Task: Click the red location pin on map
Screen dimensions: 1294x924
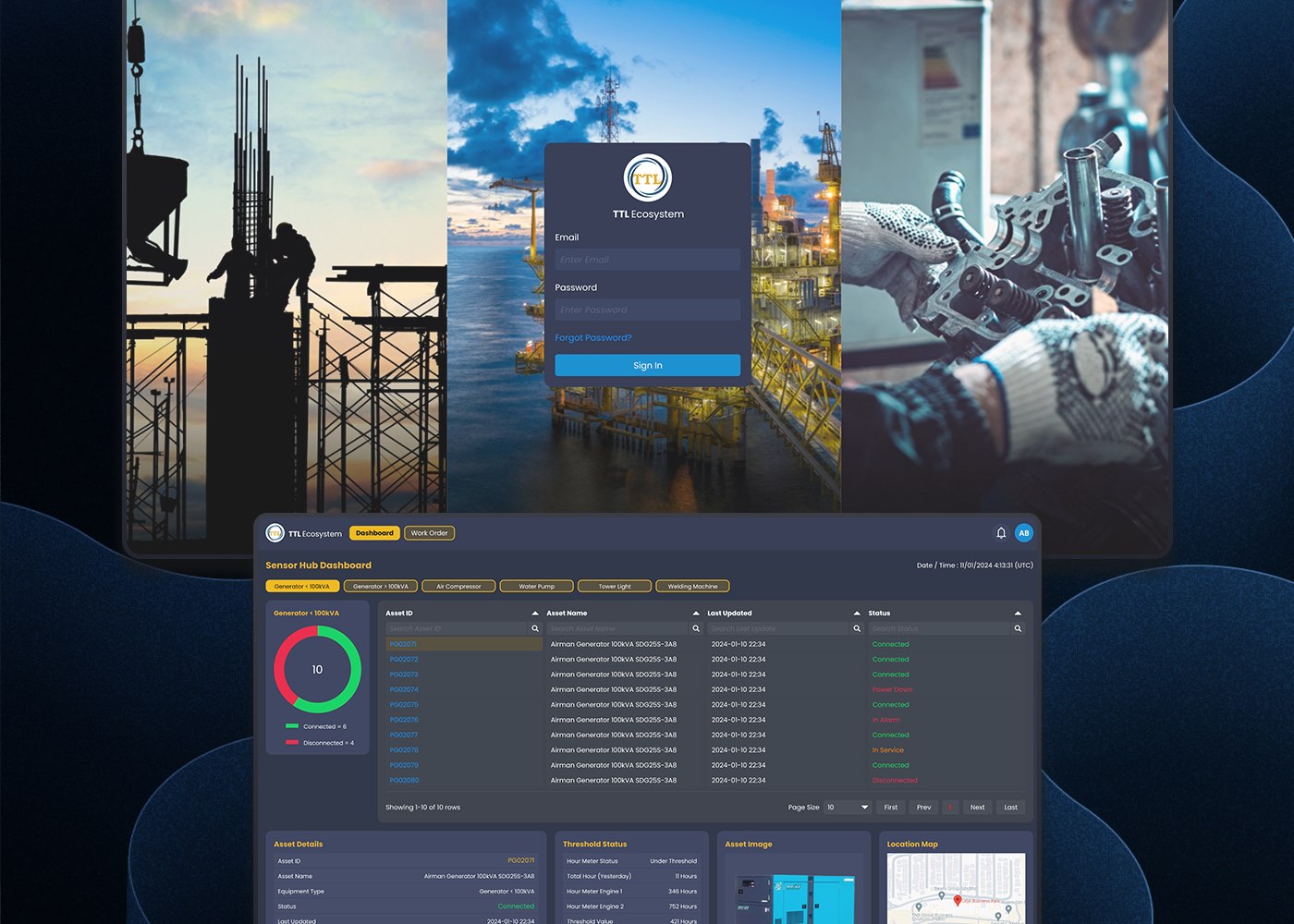Action: 958,900
